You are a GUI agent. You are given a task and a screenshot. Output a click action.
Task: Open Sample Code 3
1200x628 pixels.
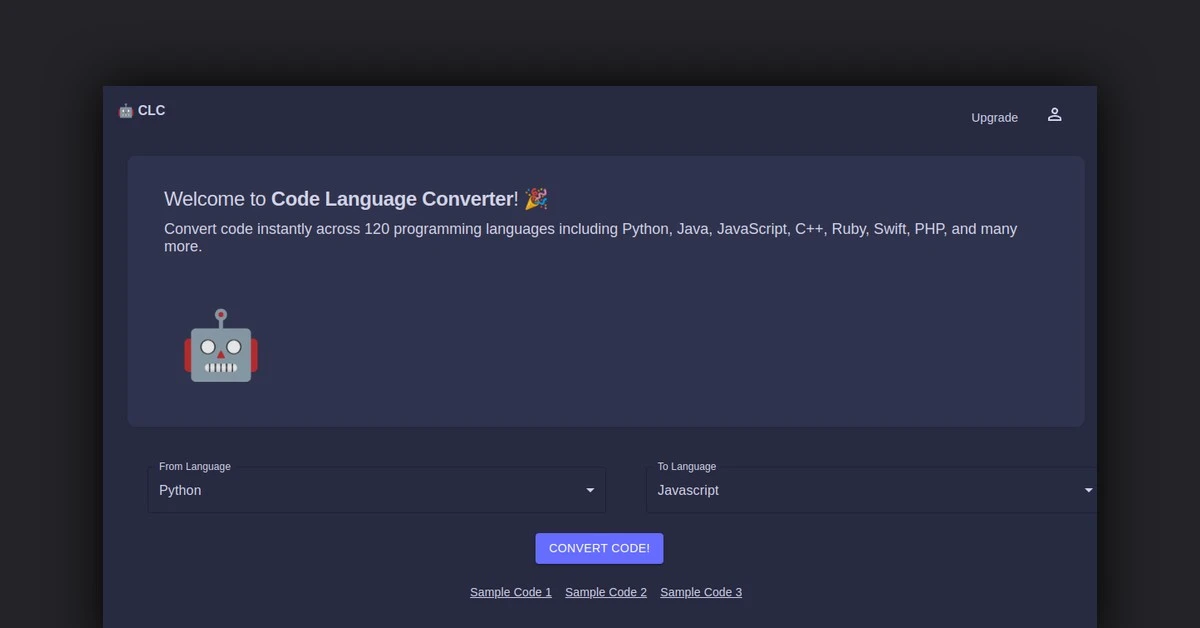tap(701, 592)
